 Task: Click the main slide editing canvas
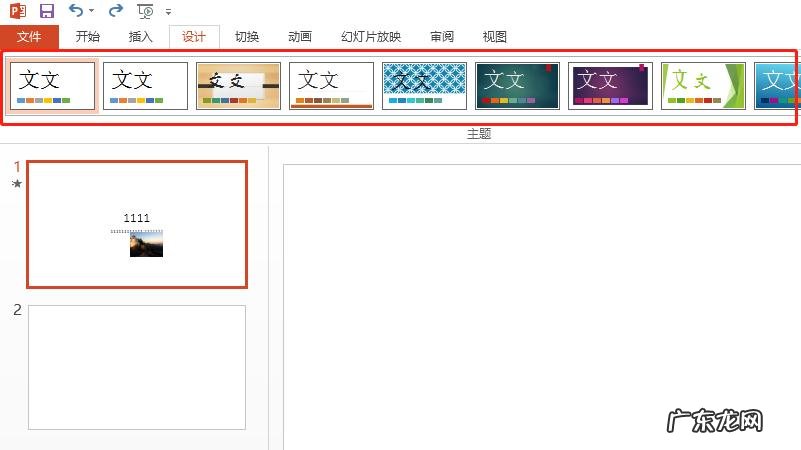[x=542, y=307]
